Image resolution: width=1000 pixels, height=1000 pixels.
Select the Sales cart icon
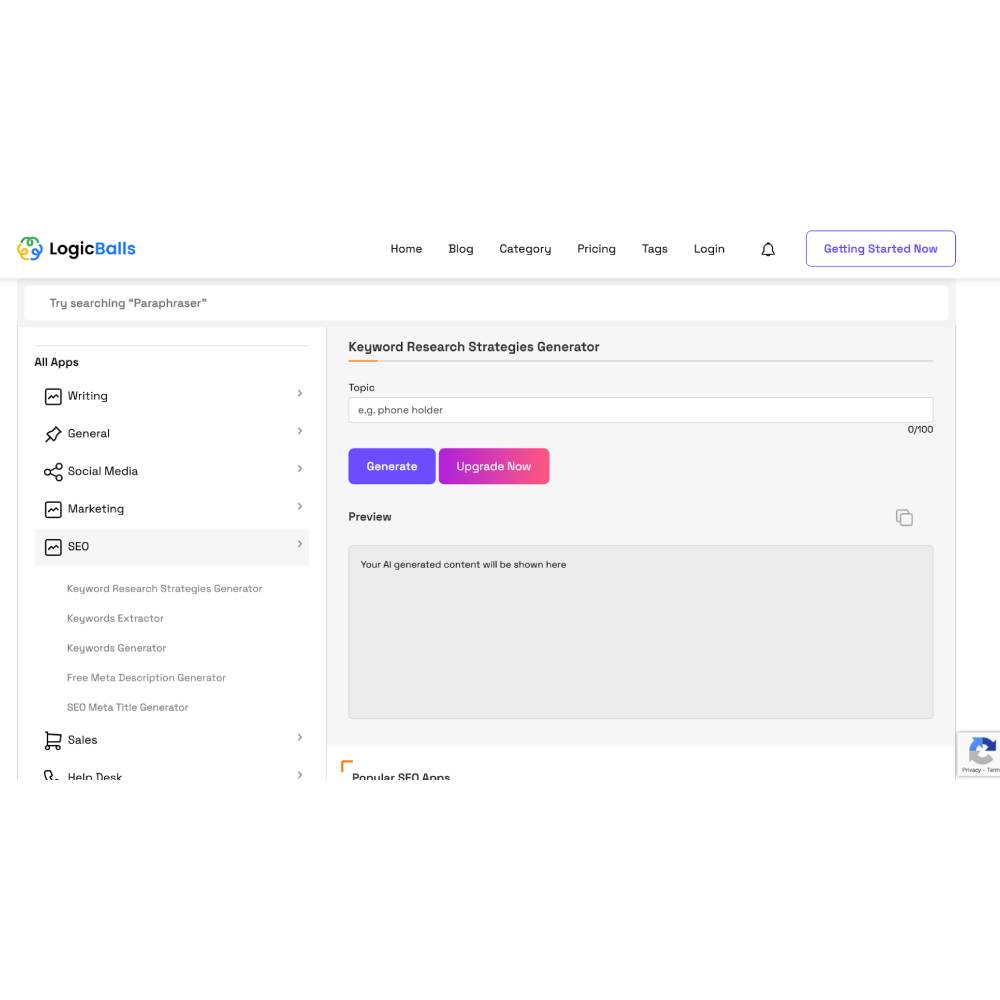pos(53,739)
